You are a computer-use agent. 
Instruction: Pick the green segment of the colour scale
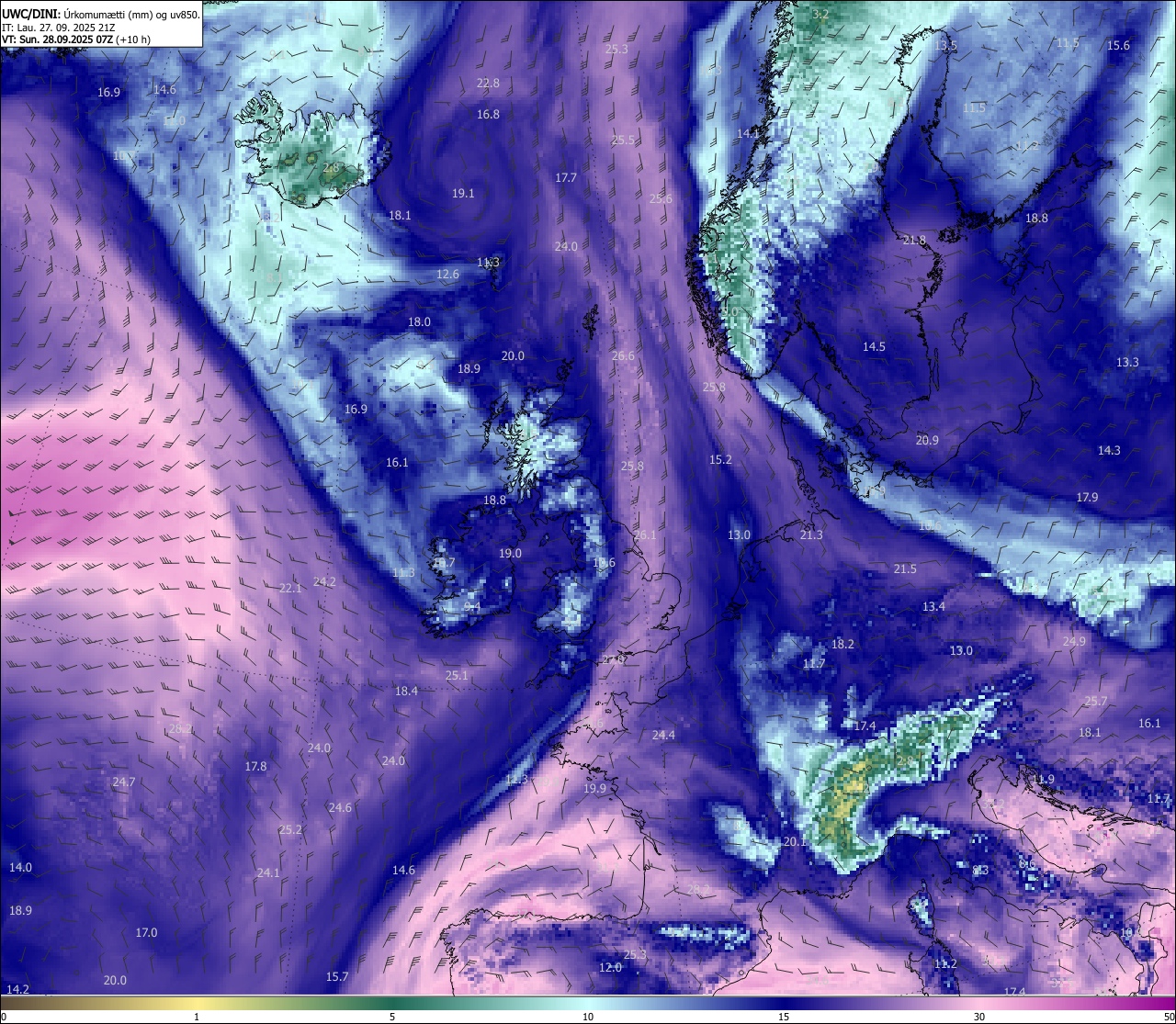click(392, 1003)
